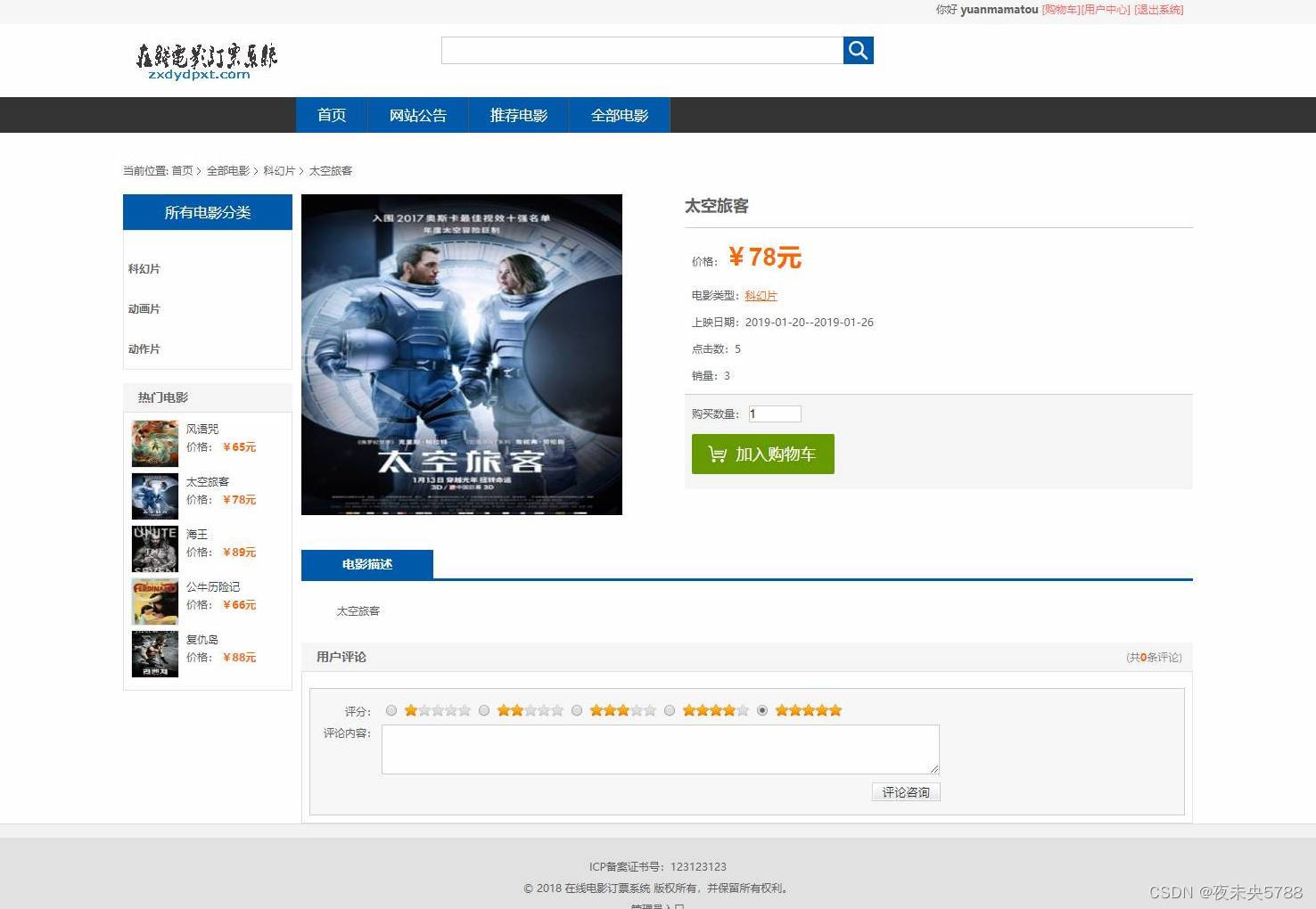This screenshot has width=1316, height=909.
Task: Open the 首页 navigation tab
Action: click(x=332, y=115)
